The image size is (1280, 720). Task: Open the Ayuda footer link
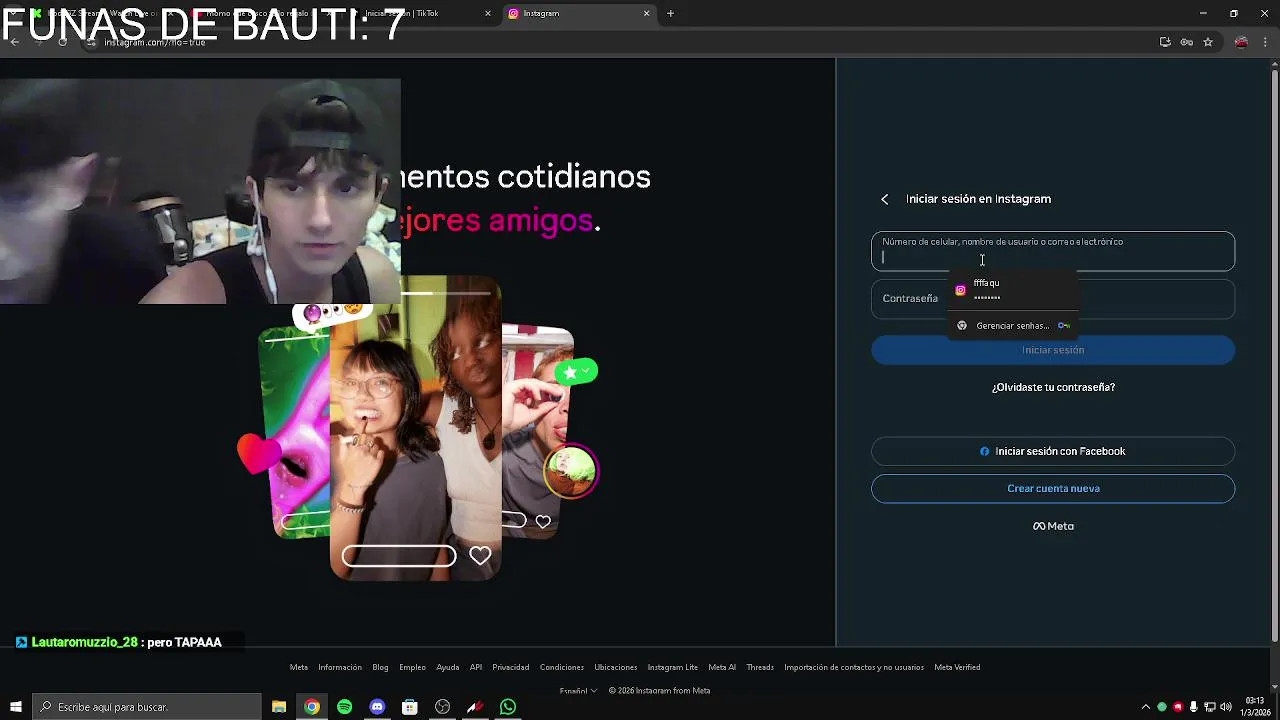point(448,667)
